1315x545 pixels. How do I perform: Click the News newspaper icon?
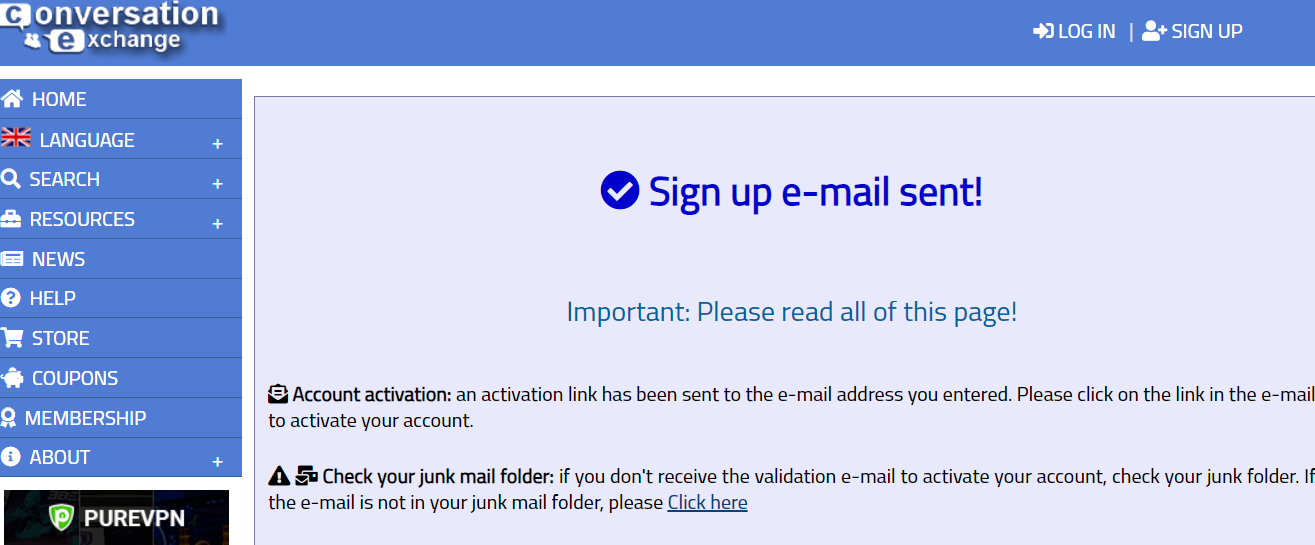[x=12, y=259]
